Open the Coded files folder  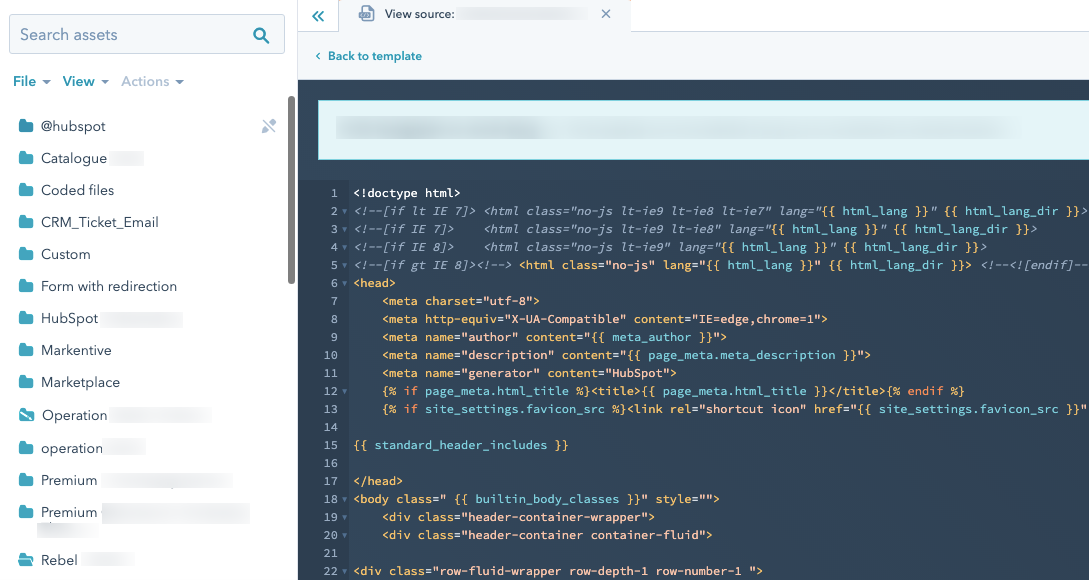pyautogui.click(x=77, y=190)
